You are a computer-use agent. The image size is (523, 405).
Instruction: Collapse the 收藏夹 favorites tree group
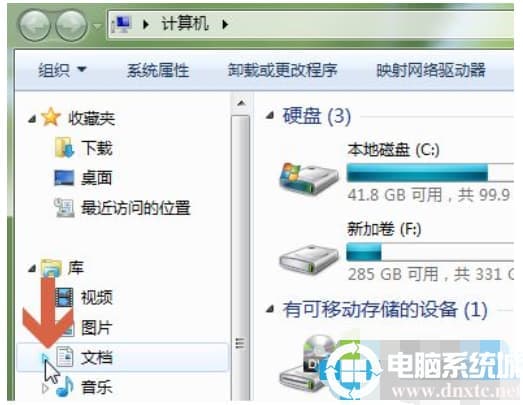click(32, 118)
